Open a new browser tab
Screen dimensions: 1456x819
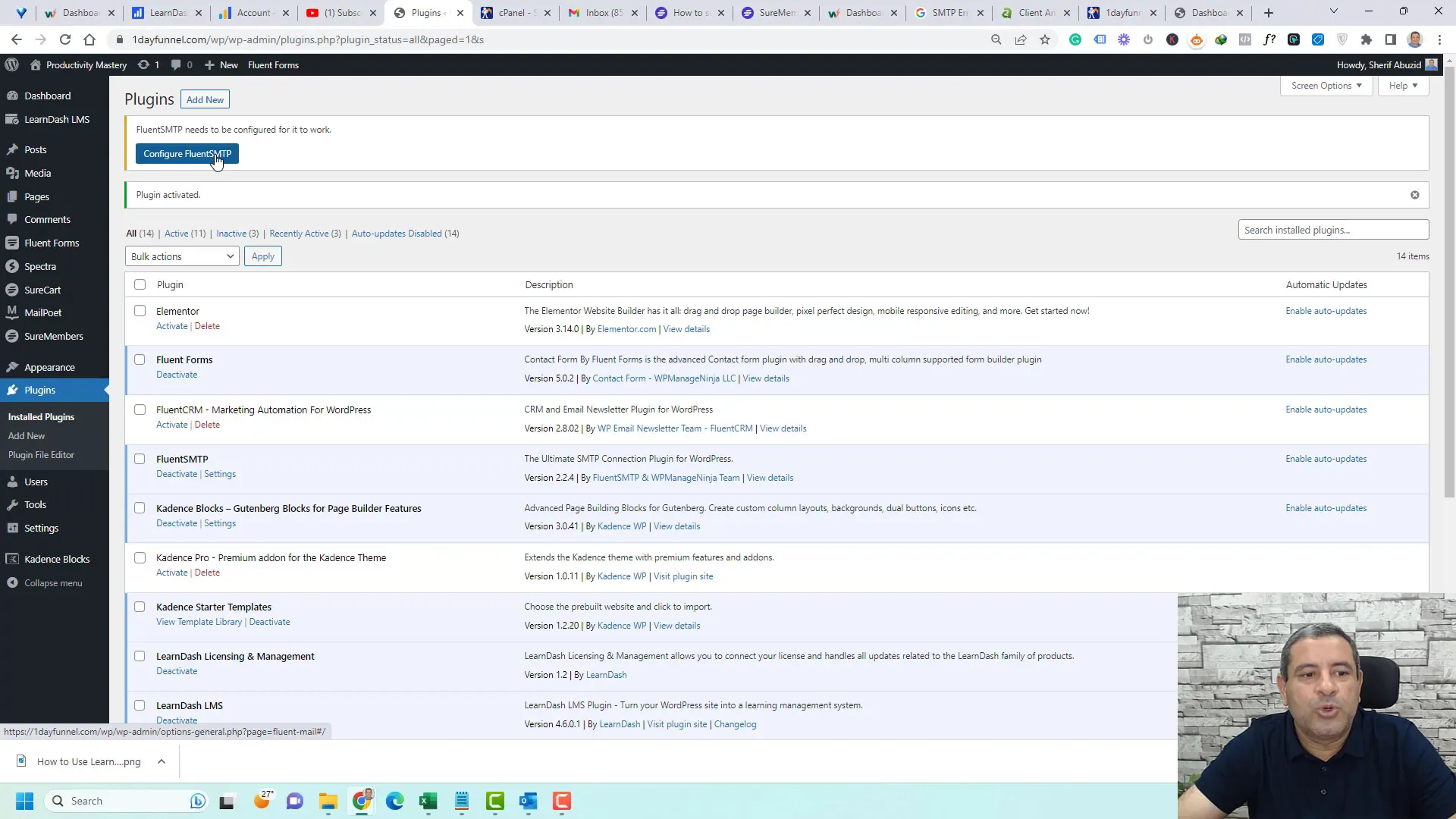click(1269, 13)
